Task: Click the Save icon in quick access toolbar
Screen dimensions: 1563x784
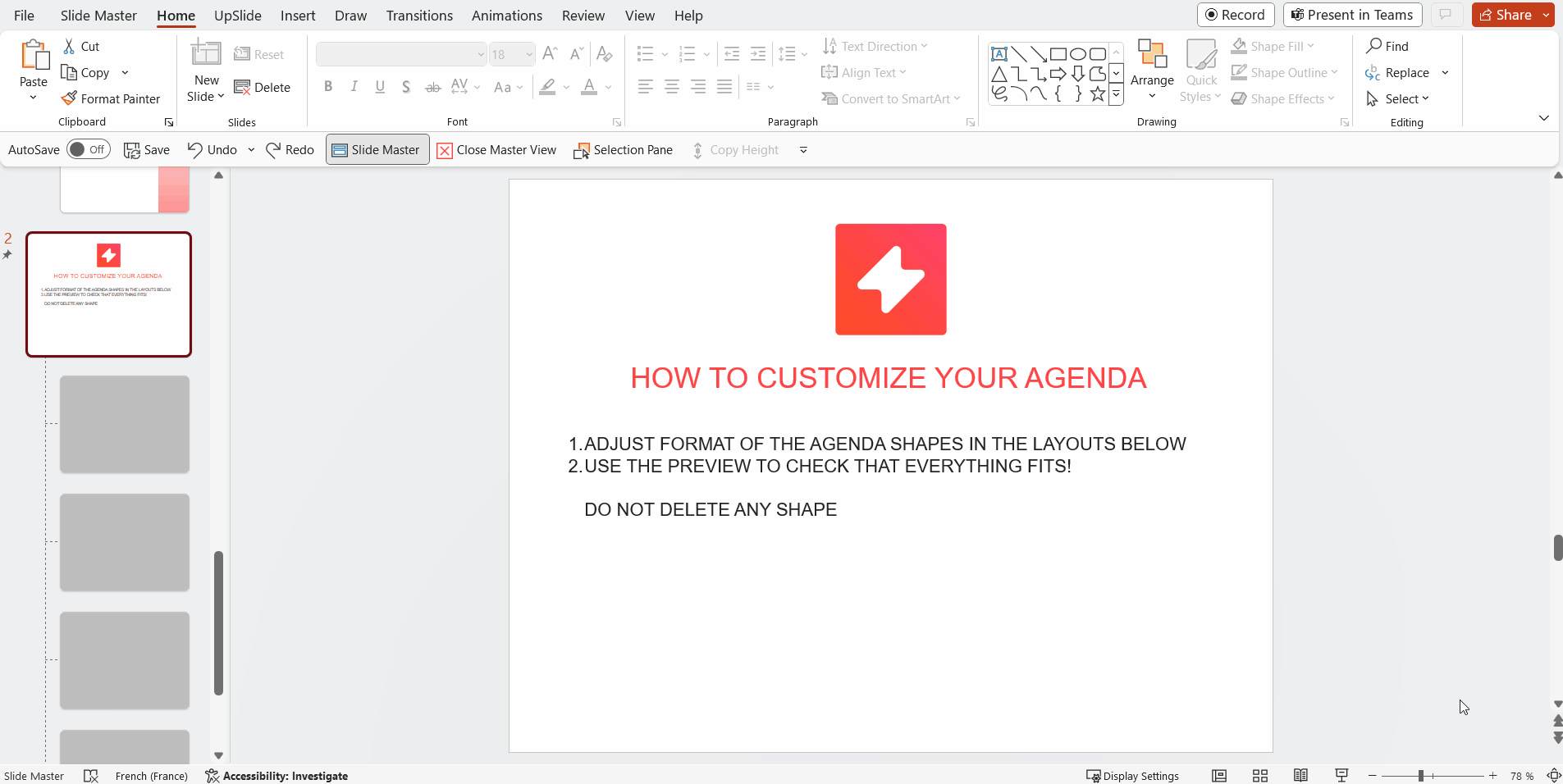Action: coord(131,150)
